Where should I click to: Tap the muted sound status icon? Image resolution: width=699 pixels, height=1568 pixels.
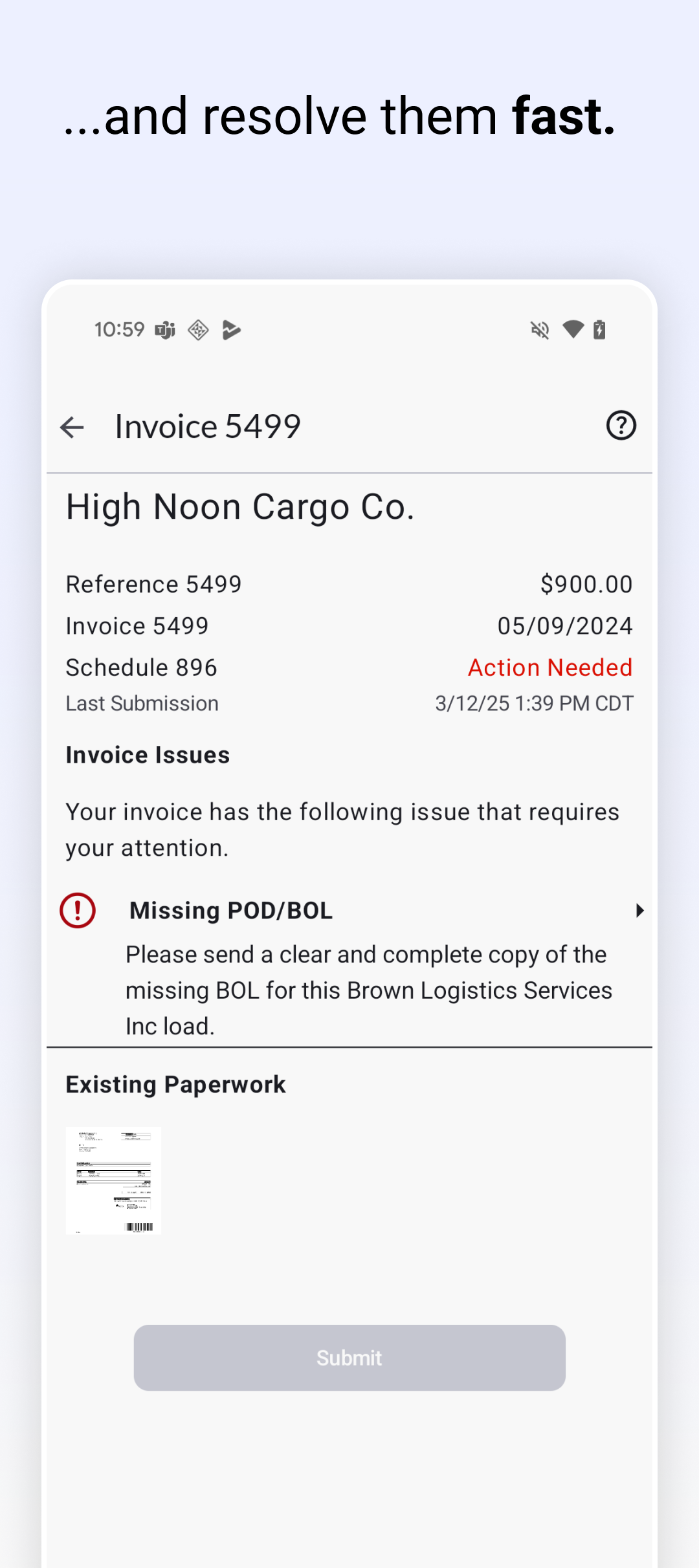[x=540, y=330]
